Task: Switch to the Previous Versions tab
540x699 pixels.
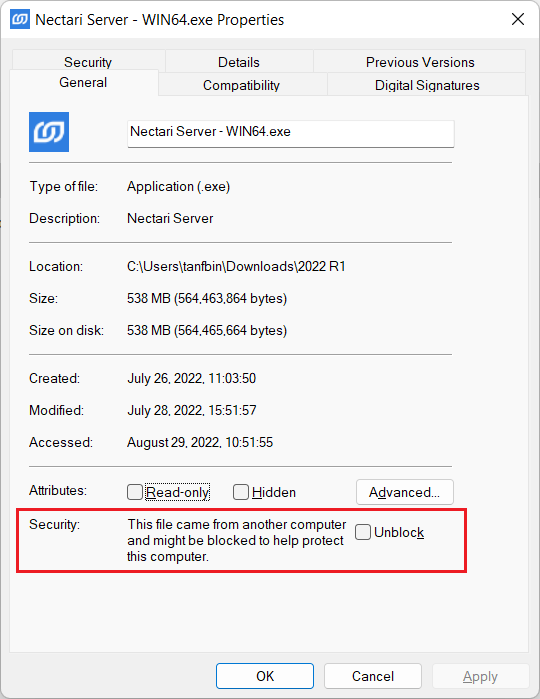Action: point(420,62)
